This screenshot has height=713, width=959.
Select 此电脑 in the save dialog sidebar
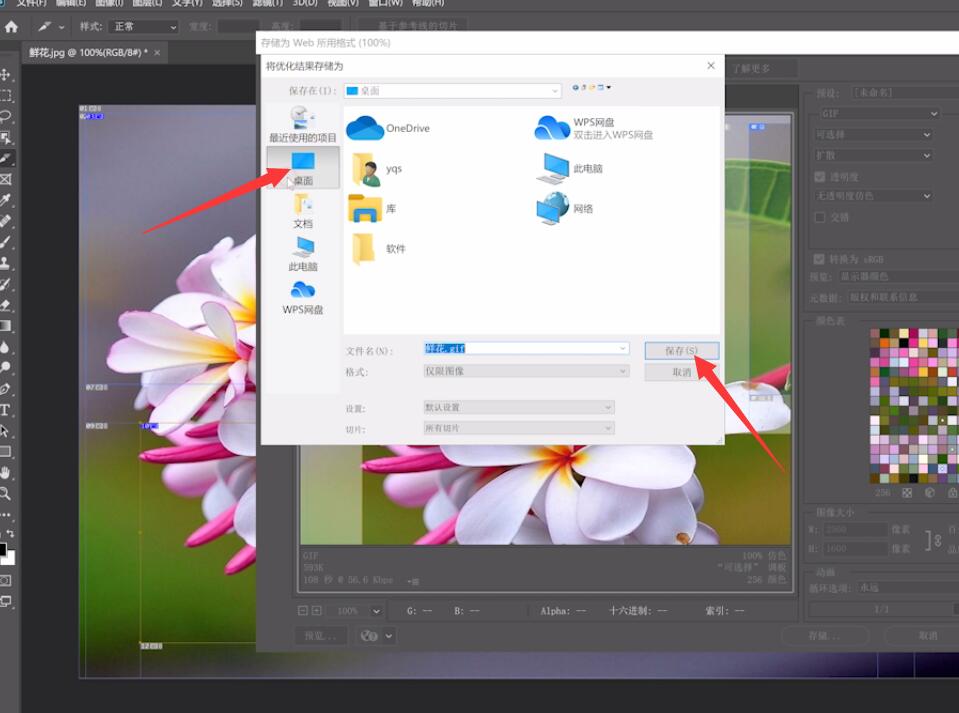303,254
